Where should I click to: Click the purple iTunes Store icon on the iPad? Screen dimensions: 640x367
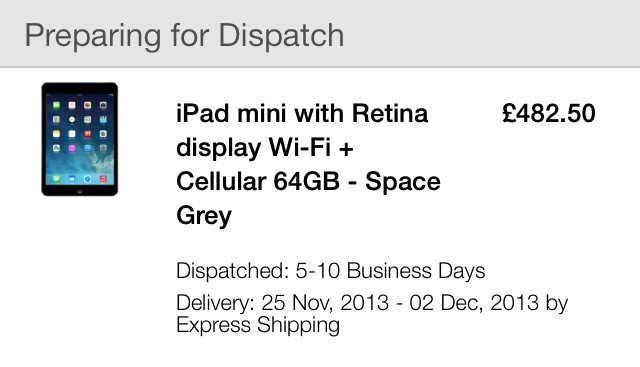point(72,148)
